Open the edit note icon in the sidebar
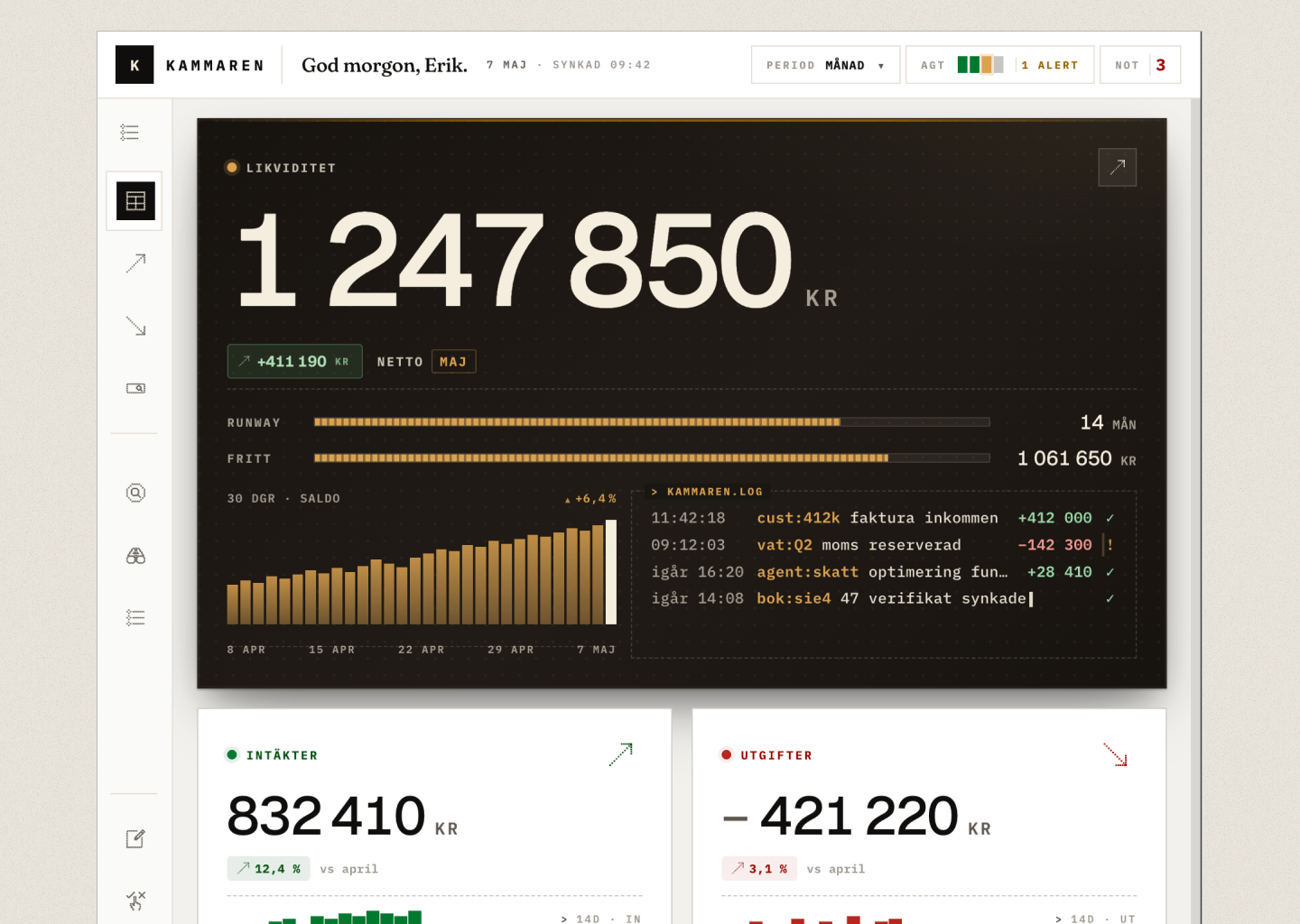 click(x=135, y=839)
